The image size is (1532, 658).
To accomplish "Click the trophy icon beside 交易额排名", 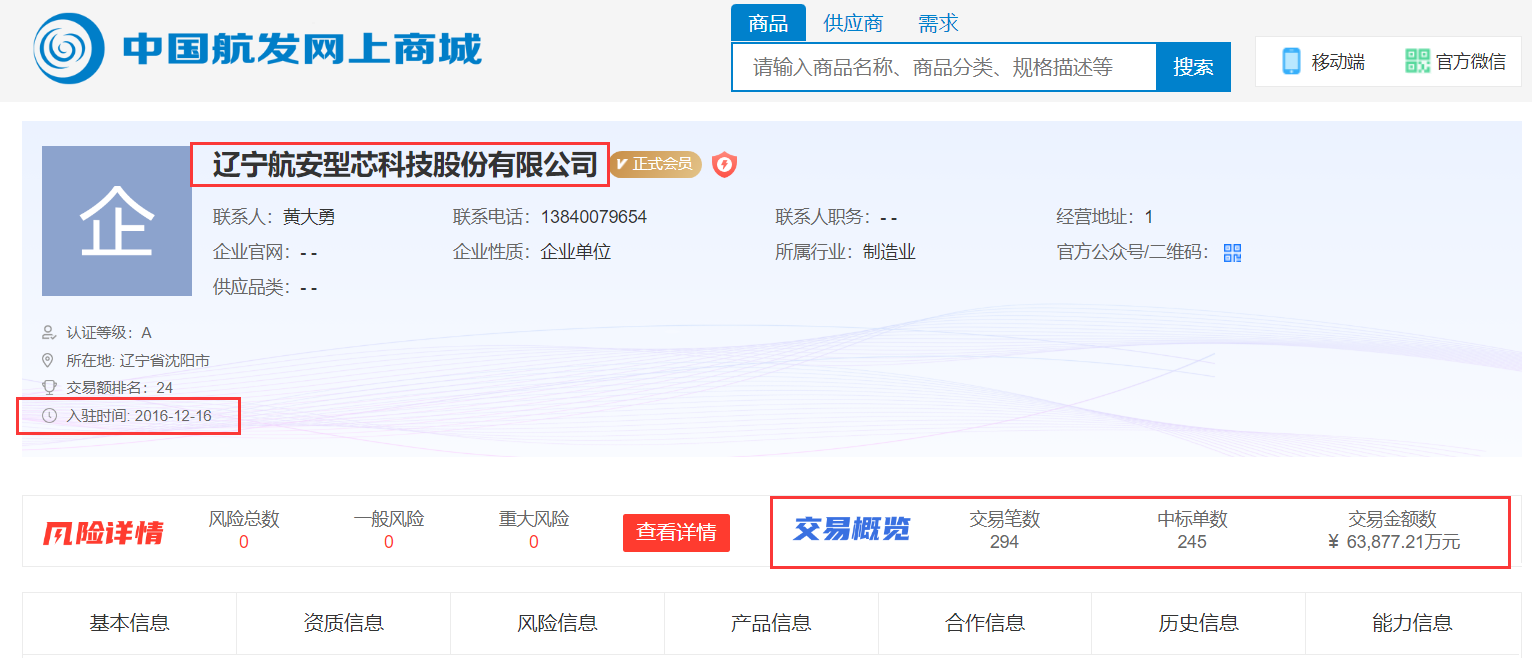I will point(48,387).
